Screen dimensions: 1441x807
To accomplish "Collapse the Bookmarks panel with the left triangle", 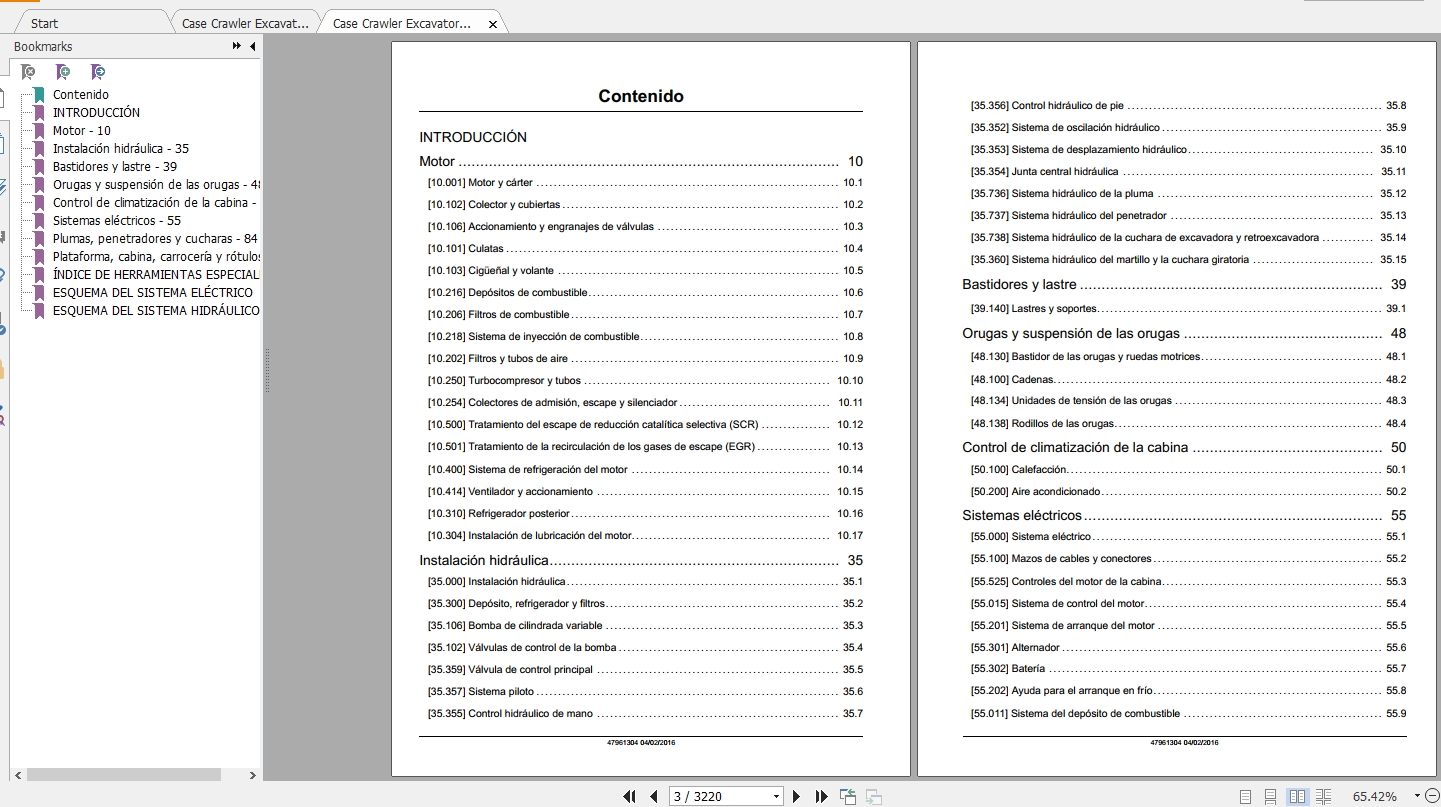I will [x=252, y=46].
